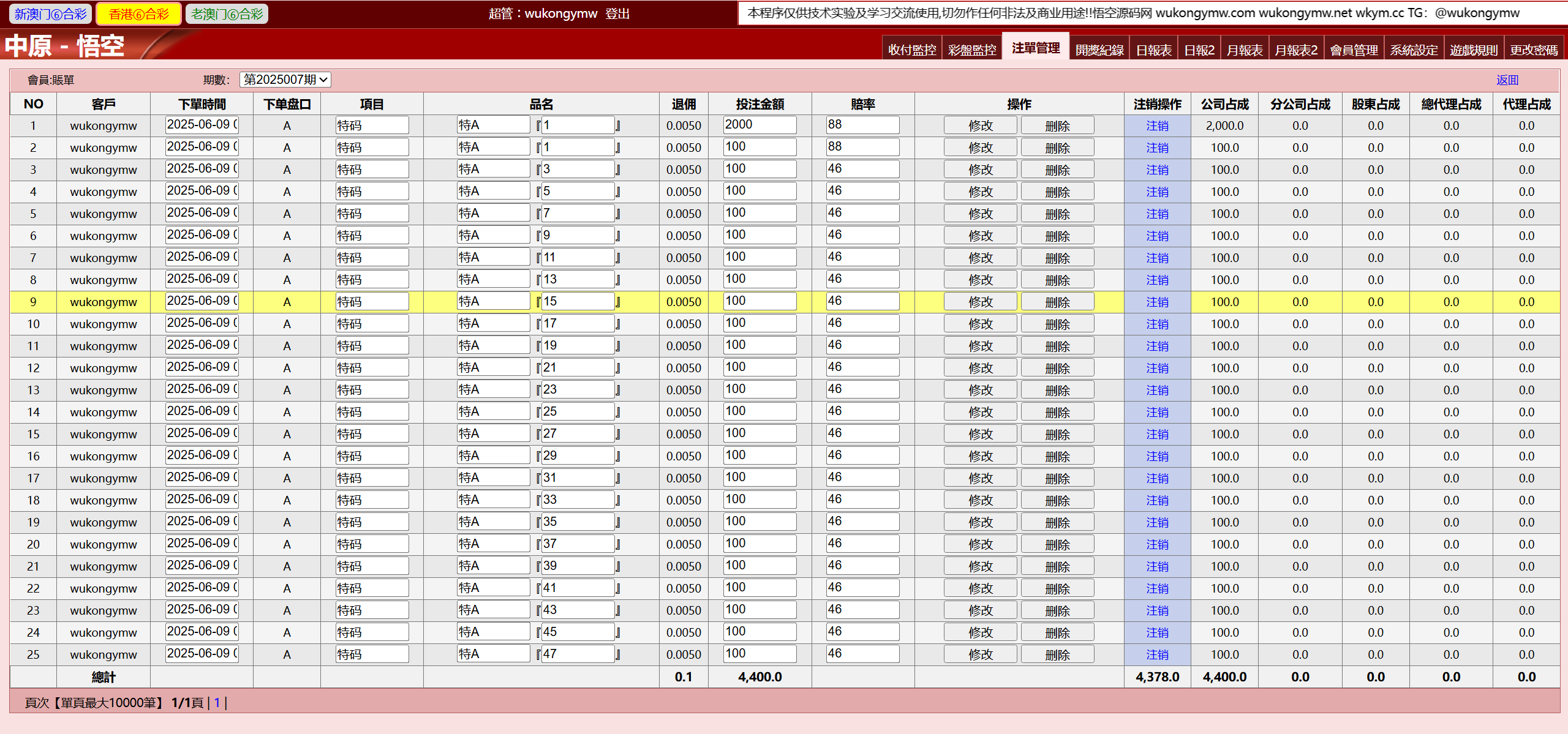1568x734 pixels.
Task: Open the 遊戲規則 menu
Action: click(1474, 50)
